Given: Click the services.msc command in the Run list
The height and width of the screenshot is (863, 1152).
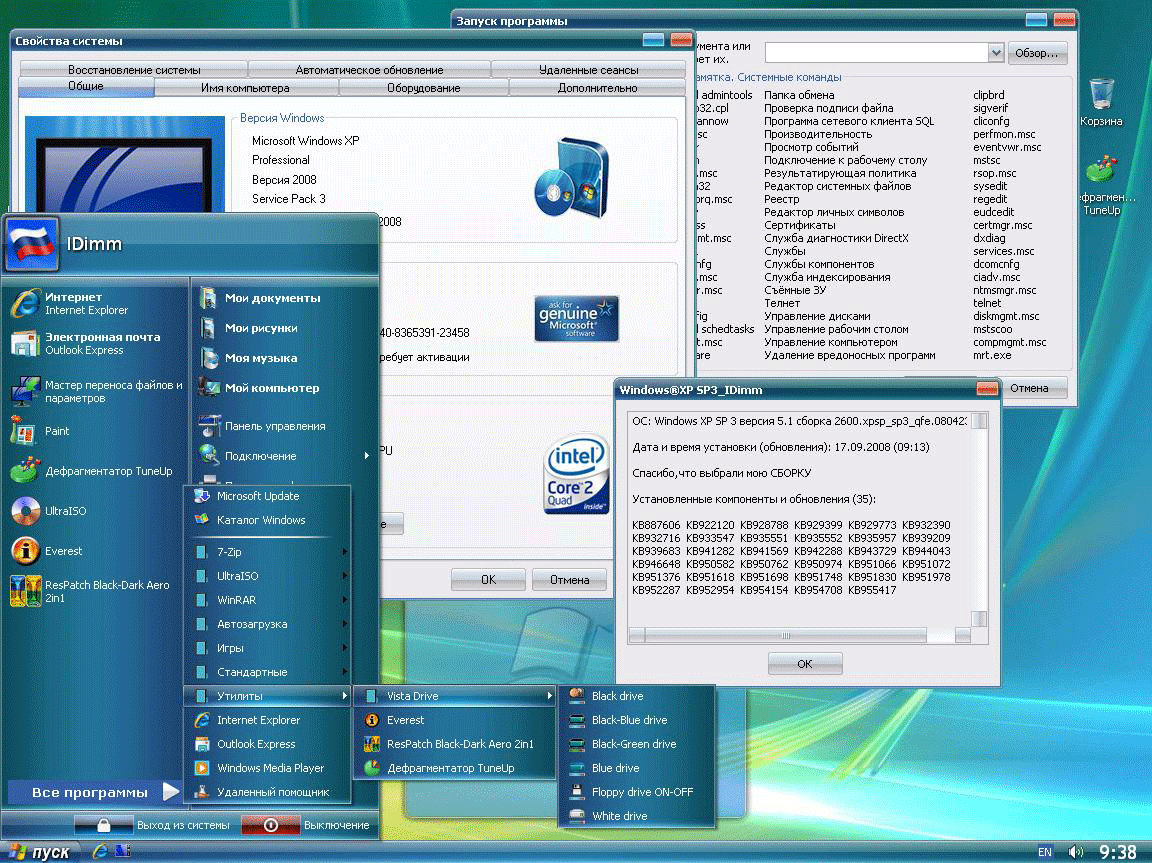Looking at the screenshot, I should coord(1004,251).
